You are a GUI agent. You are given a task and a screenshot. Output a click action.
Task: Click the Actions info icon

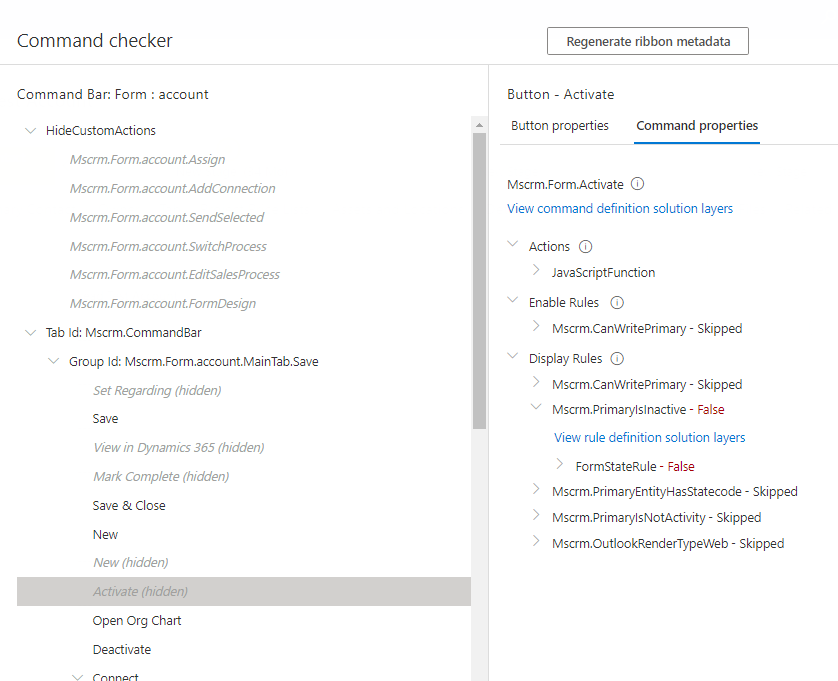pos(586,246)
